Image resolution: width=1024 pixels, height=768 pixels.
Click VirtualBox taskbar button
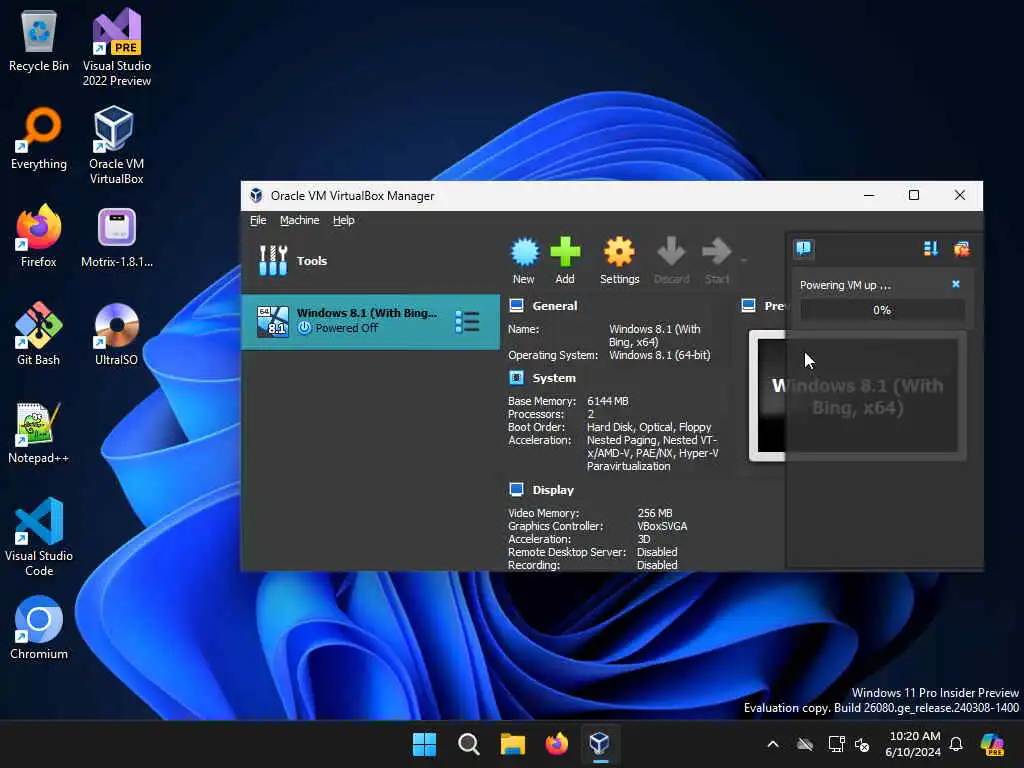coord(600,744)
